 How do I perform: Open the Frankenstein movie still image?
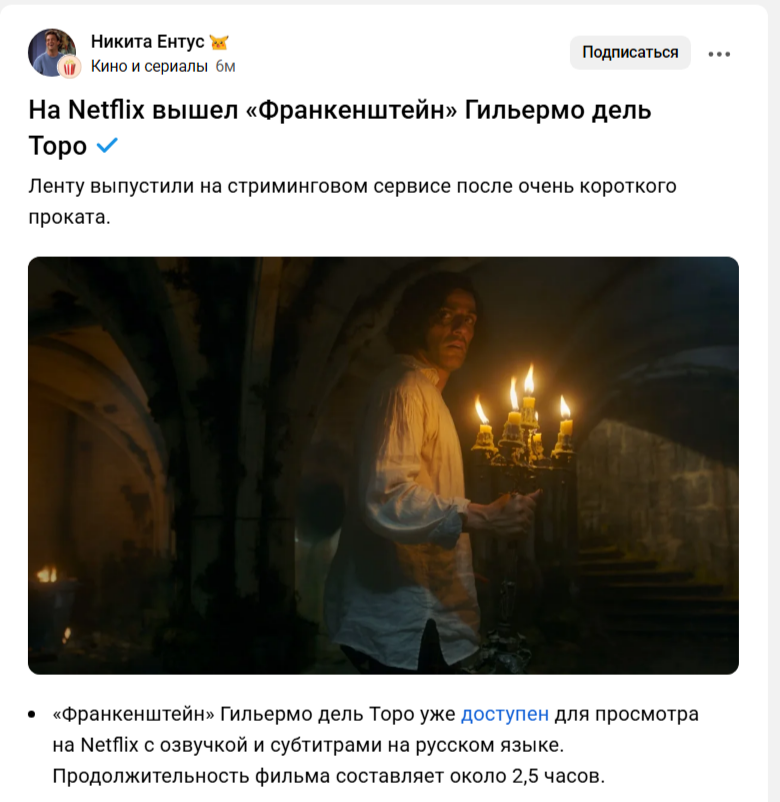click(383, 465)
